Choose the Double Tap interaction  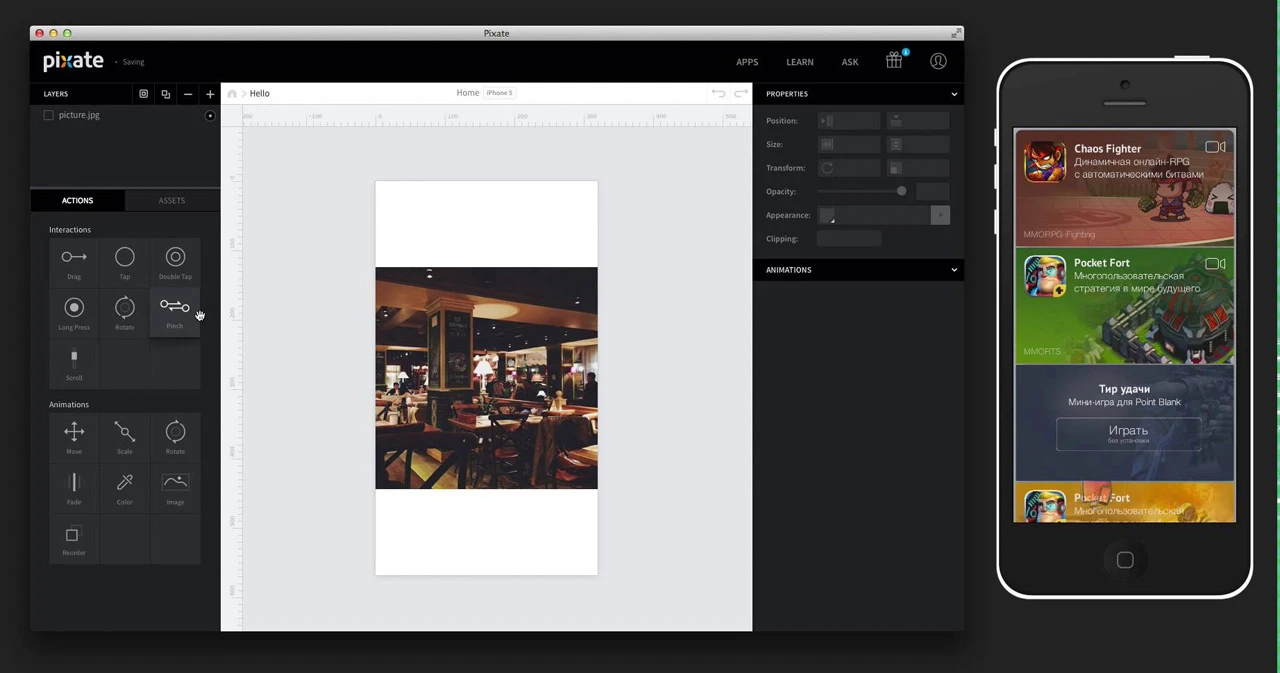[175, 262]
